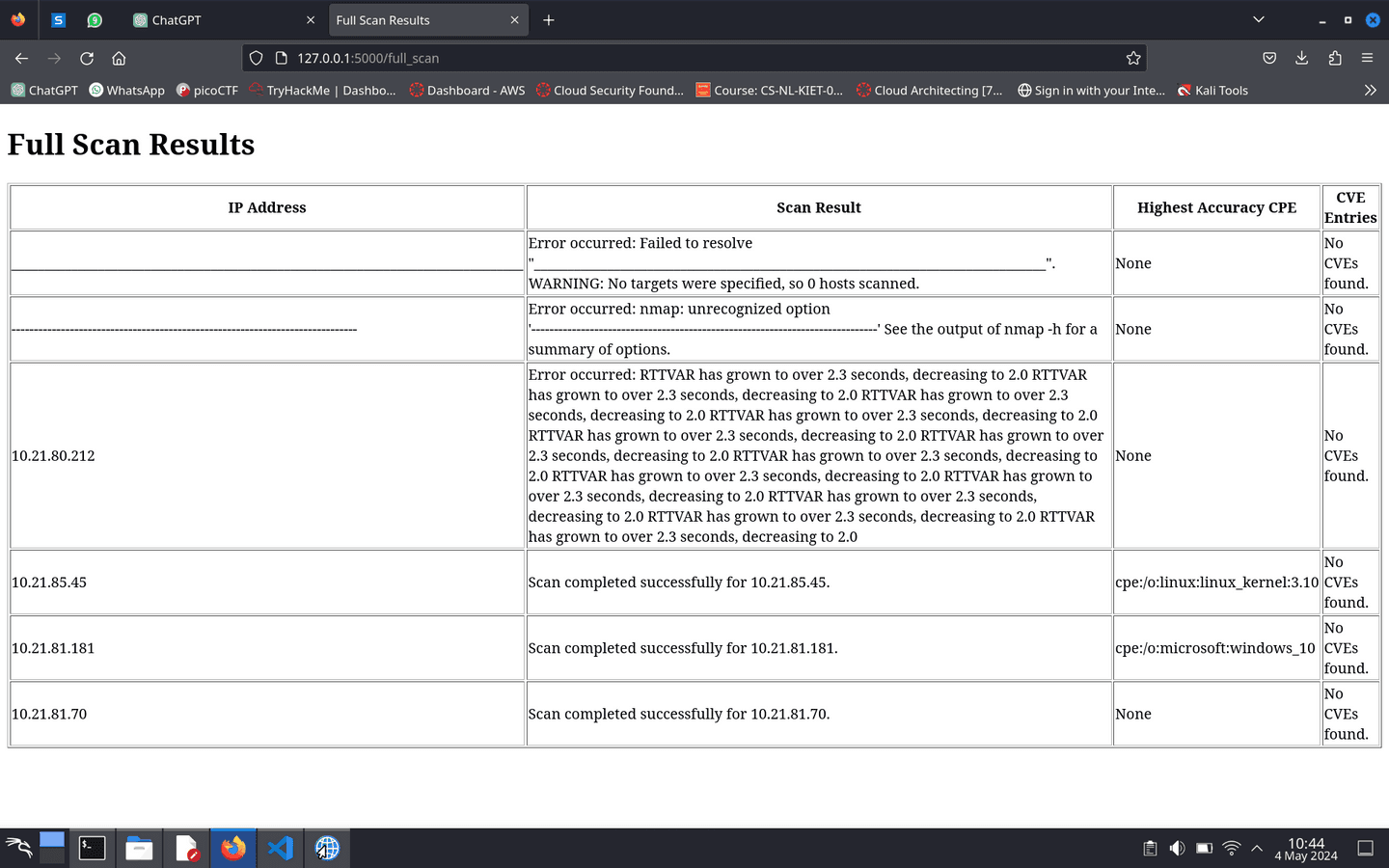Close the ChatGPT tab
The height and width of the screenshot is (868, 1389).
click(x=311, y=19)
